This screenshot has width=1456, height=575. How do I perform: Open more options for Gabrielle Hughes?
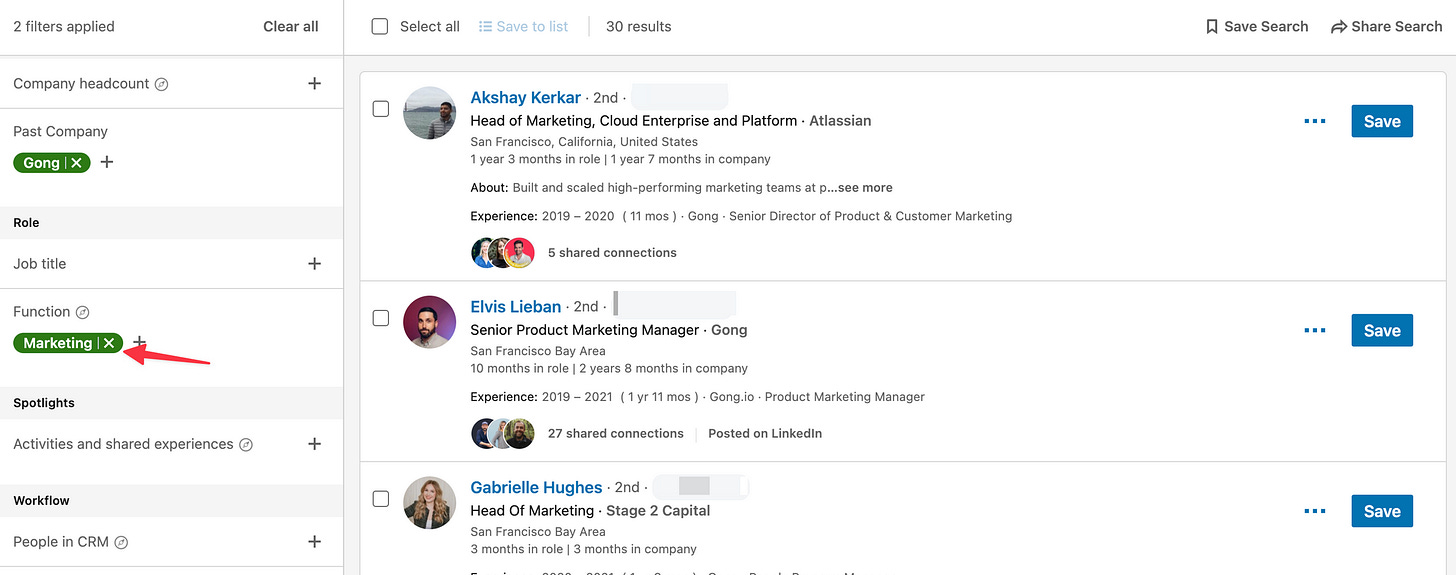point(1315,511)
